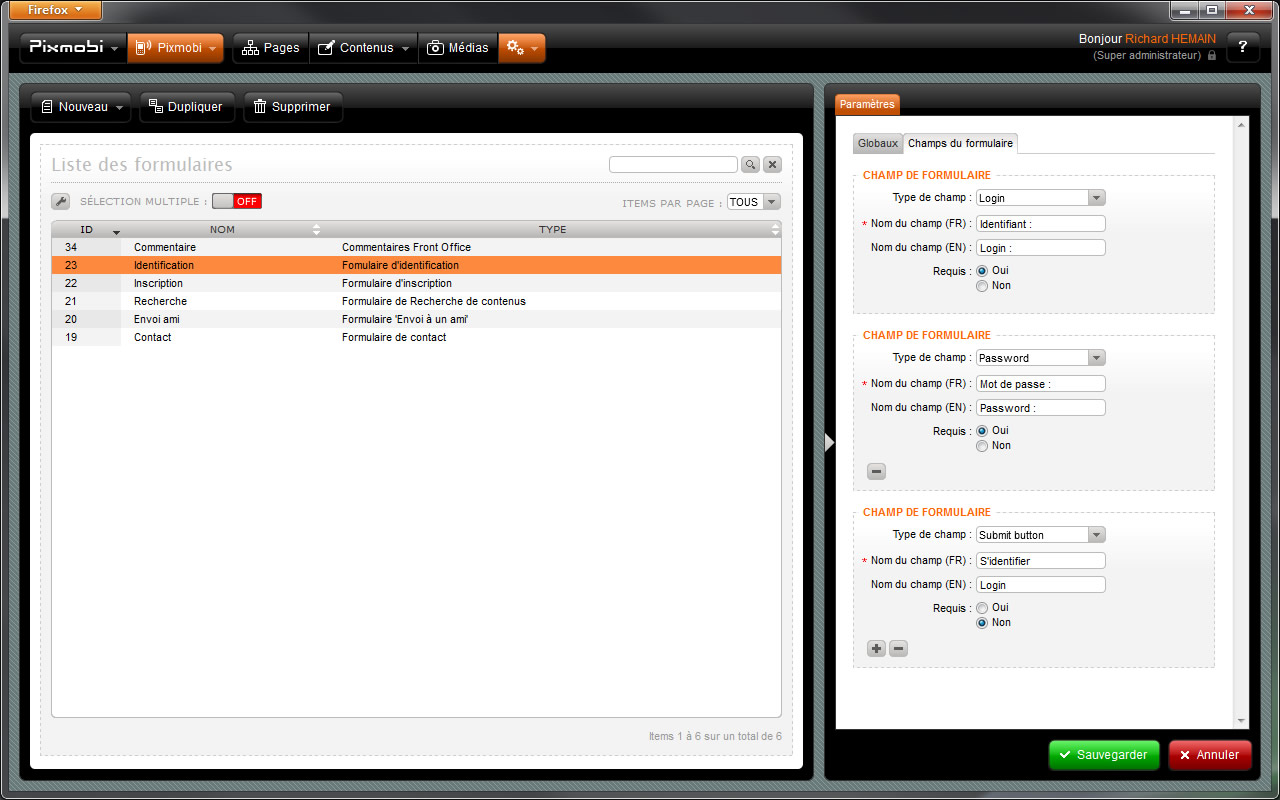Sort the list by NOM column
Screen dimensions: 1280x800
[222, 230]
